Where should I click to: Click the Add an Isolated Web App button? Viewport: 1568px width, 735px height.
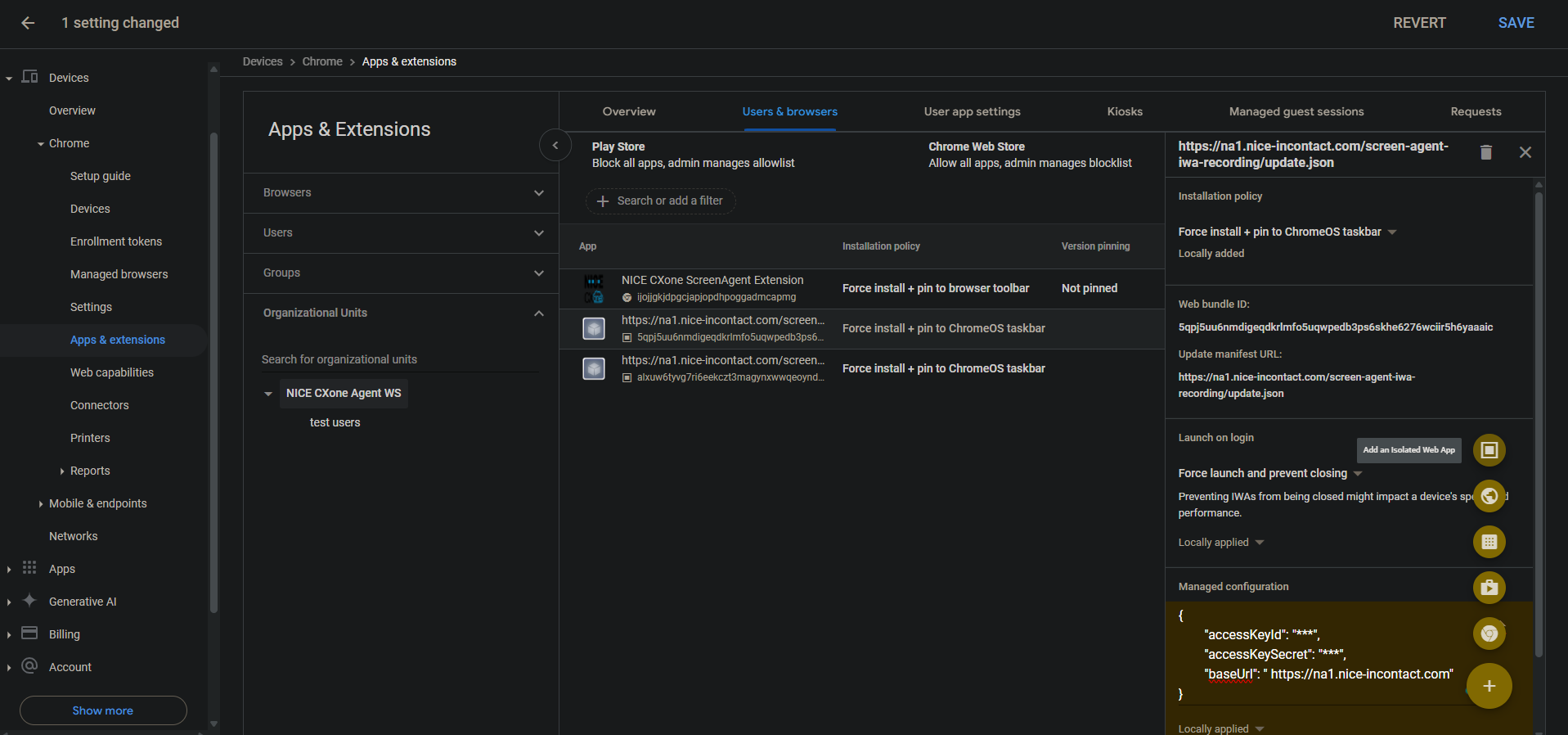coord(1489,450)
